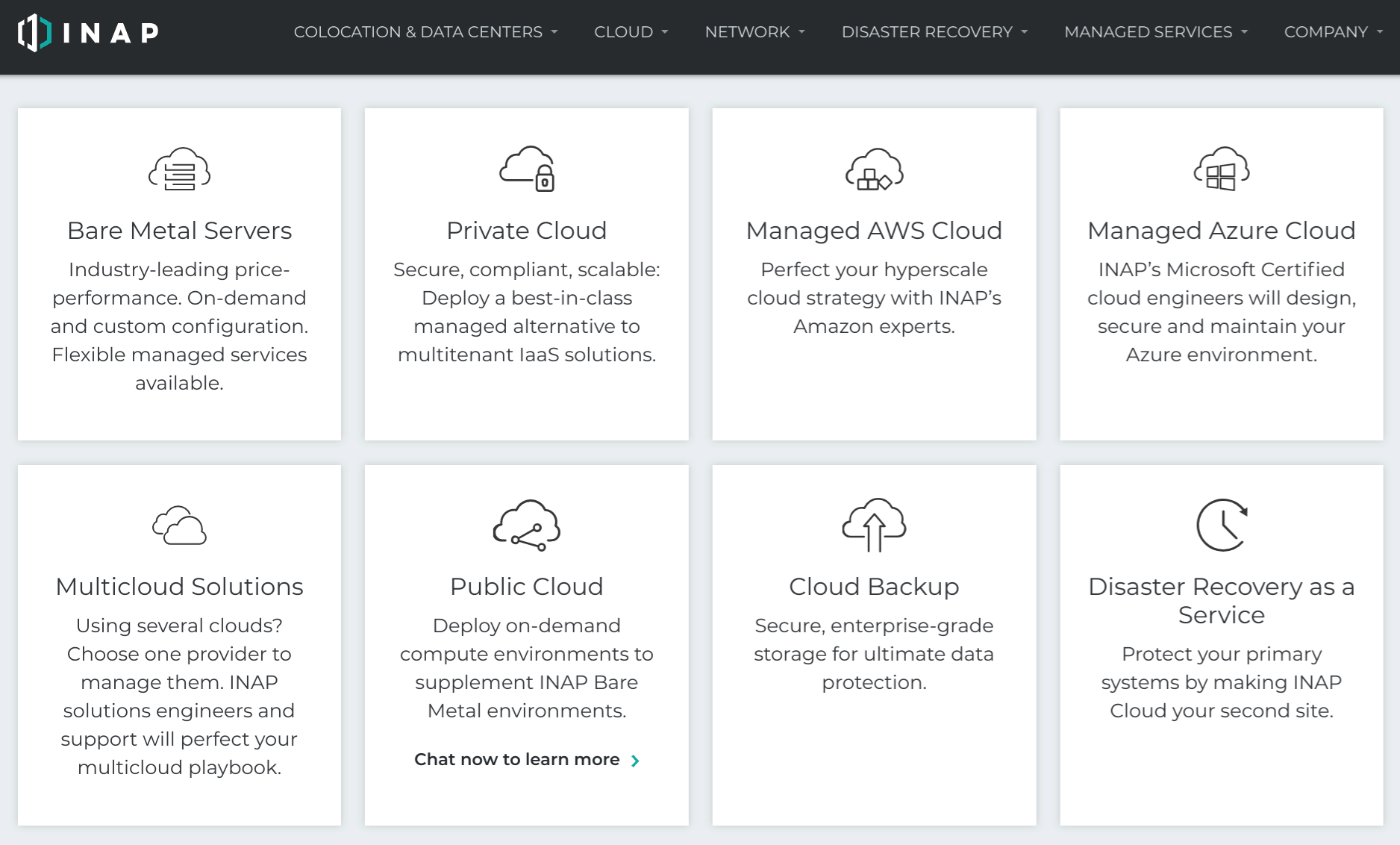This screenshot has width=1400, height=845.
Task: Click 'INAP's Microsoft Certified cloud engineers' text
Action: tap(1222, 312)
